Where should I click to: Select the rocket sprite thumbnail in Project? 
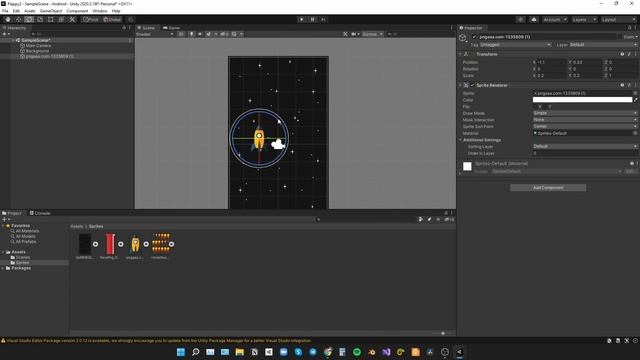[x=135, y=244]
